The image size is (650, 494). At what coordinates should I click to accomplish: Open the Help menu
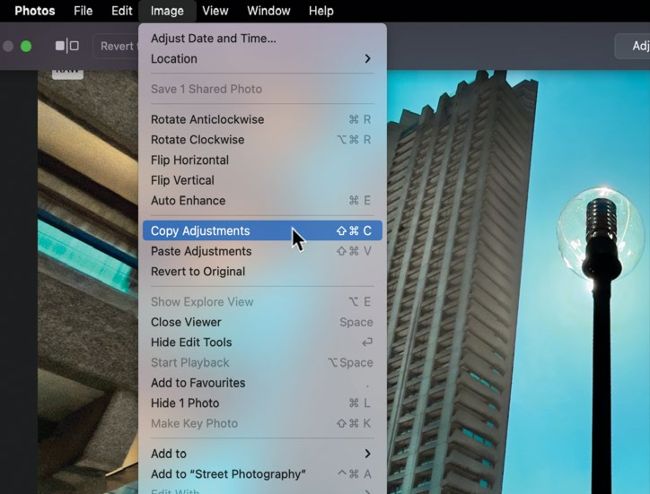(321, 11)
